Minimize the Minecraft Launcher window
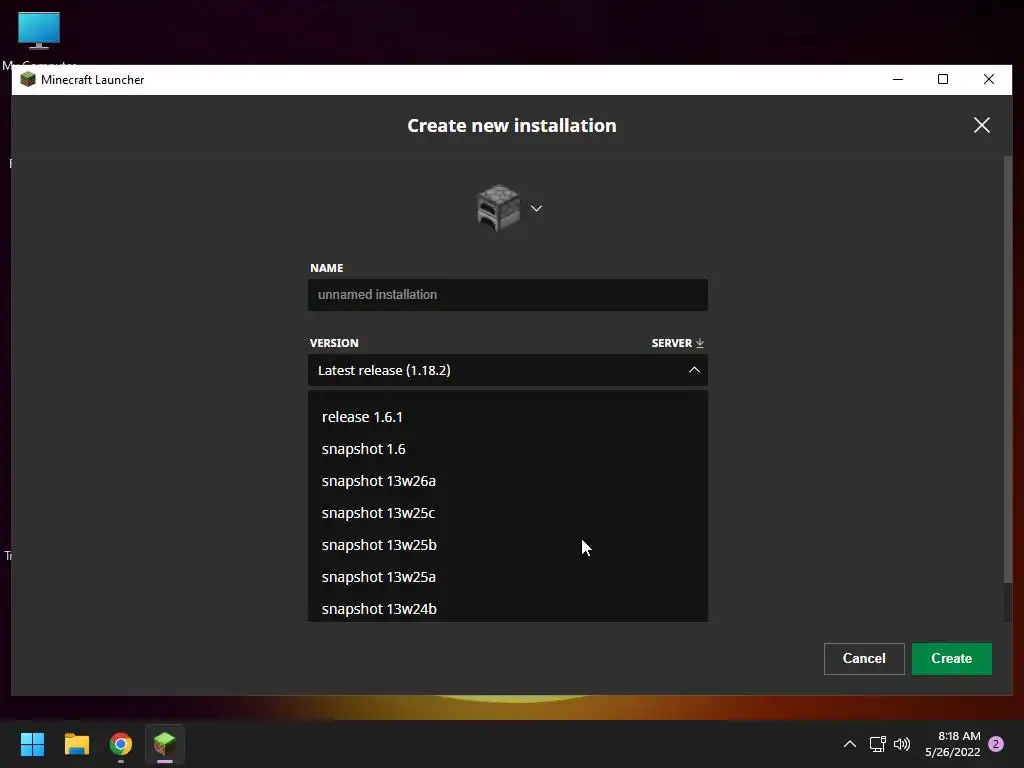The image size is (1024, 768). (898, 80)
